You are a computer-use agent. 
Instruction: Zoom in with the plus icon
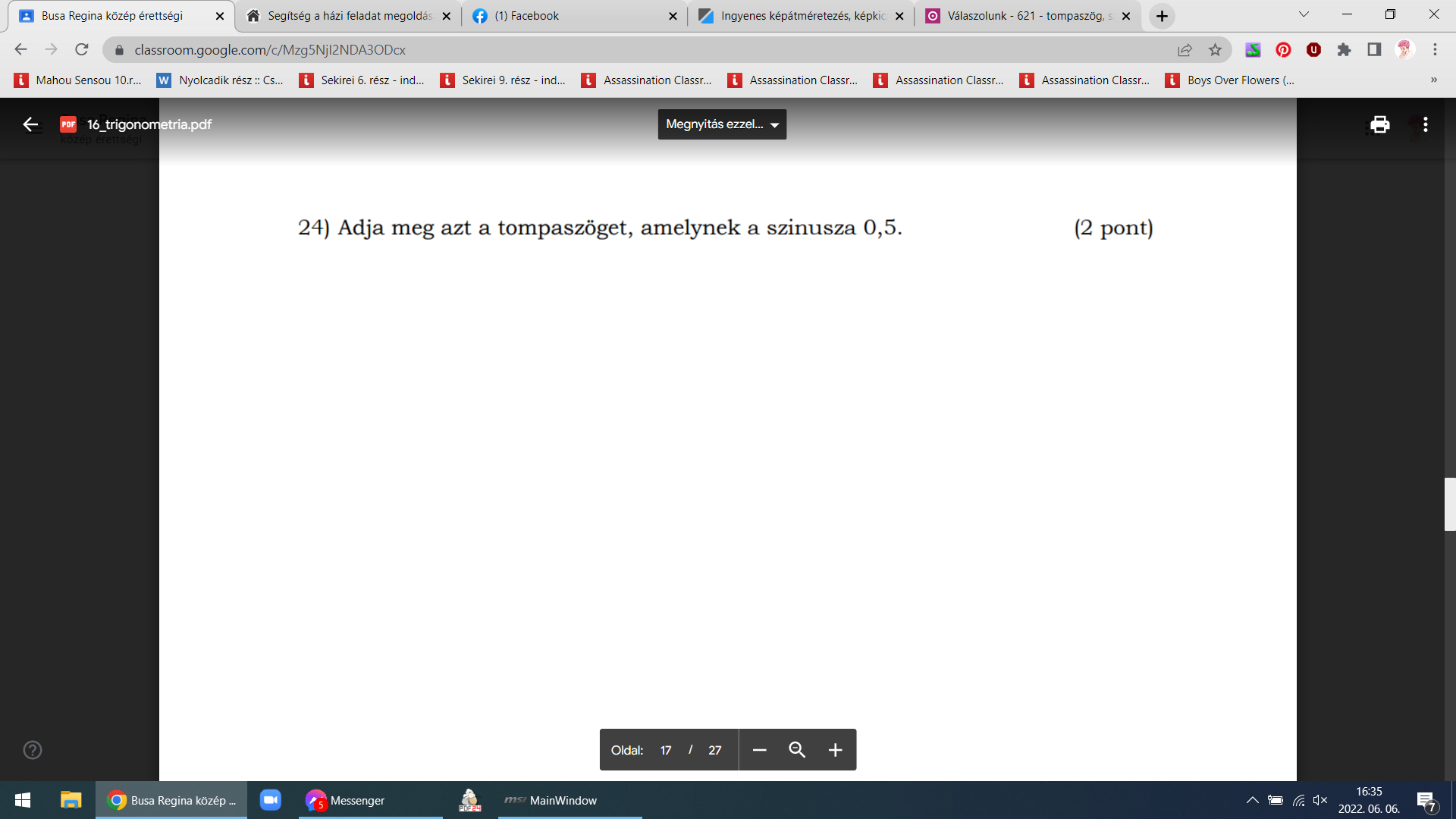(x=835, y=750)
